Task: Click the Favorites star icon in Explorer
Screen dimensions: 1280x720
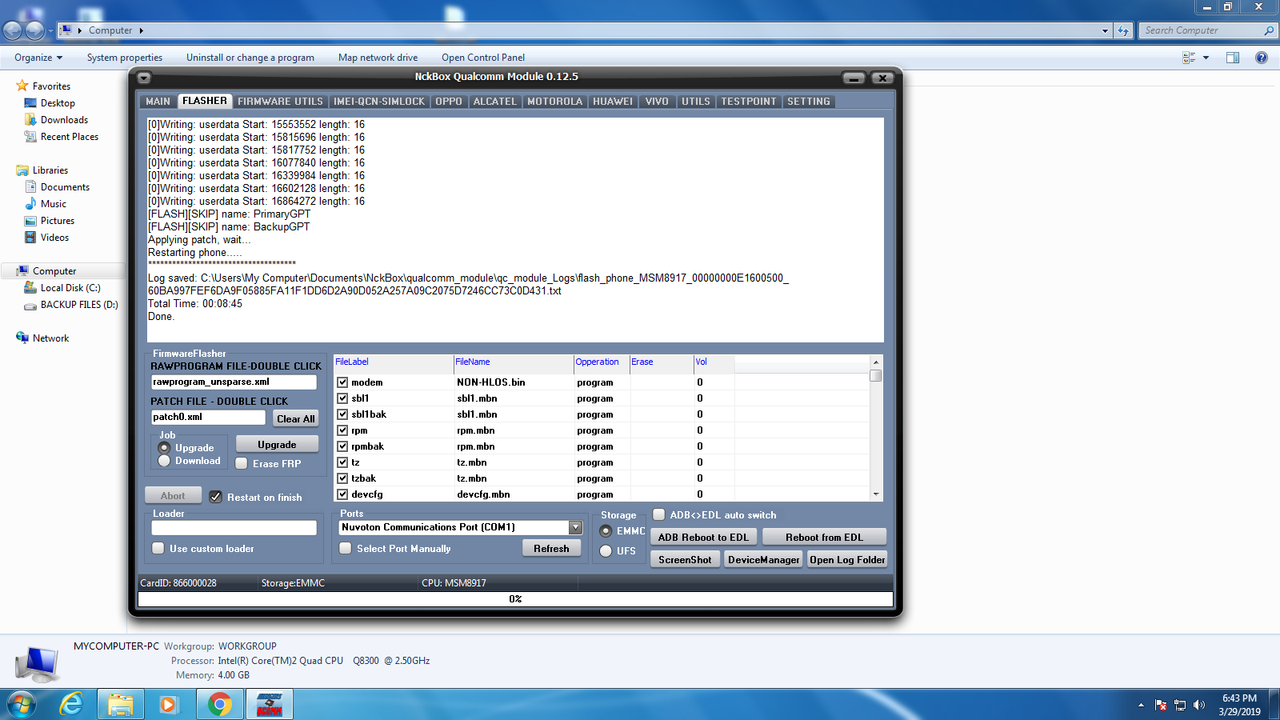Action: 22,86
